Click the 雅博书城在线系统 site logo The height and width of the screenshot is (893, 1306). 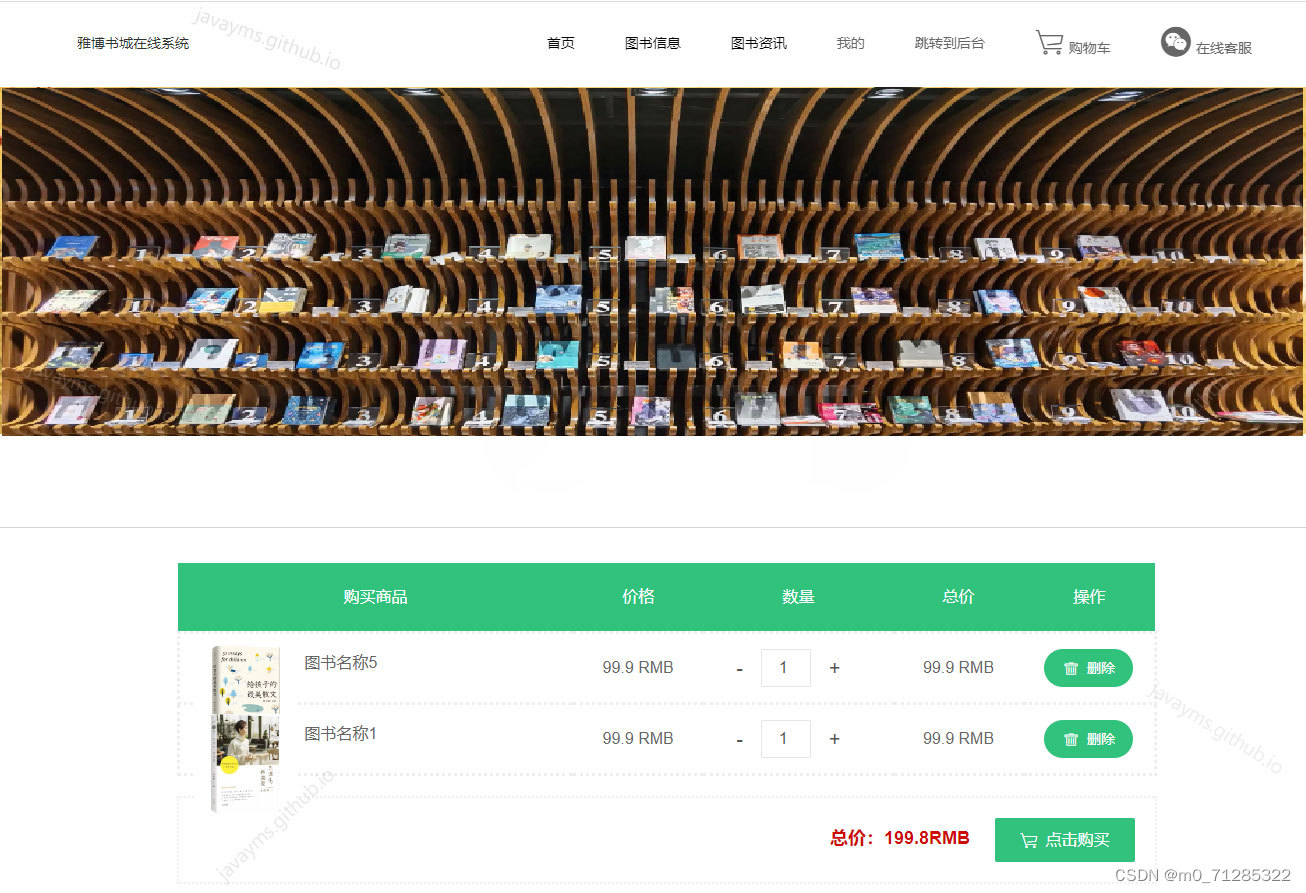tap(133, 44)
